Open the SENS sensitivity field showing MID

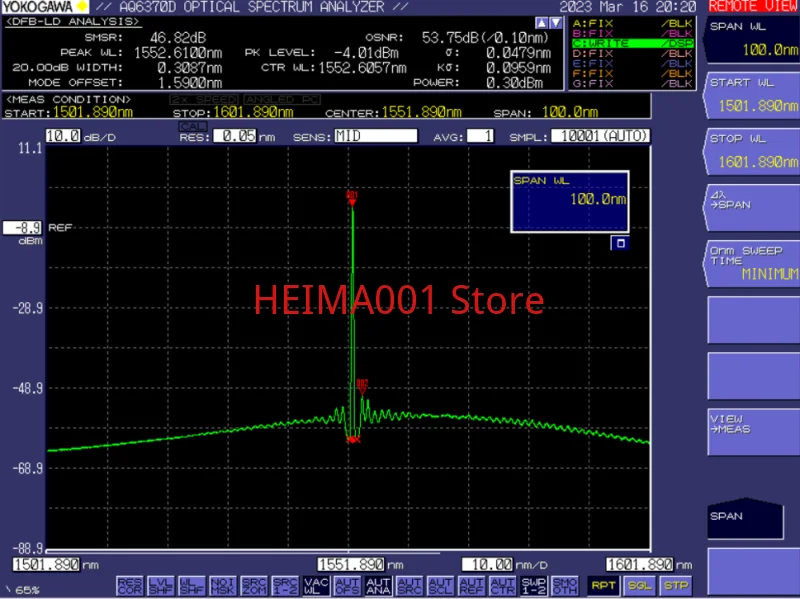pos(376,136)
